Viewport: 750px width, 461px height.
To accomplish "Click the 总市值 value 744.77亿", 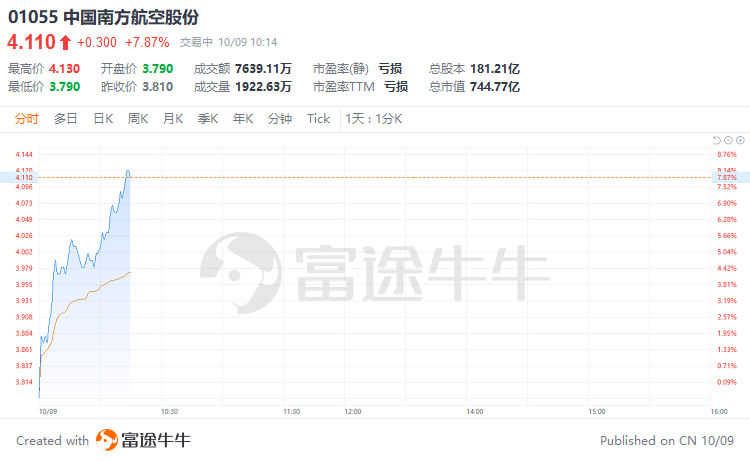I will coord(495,87).
